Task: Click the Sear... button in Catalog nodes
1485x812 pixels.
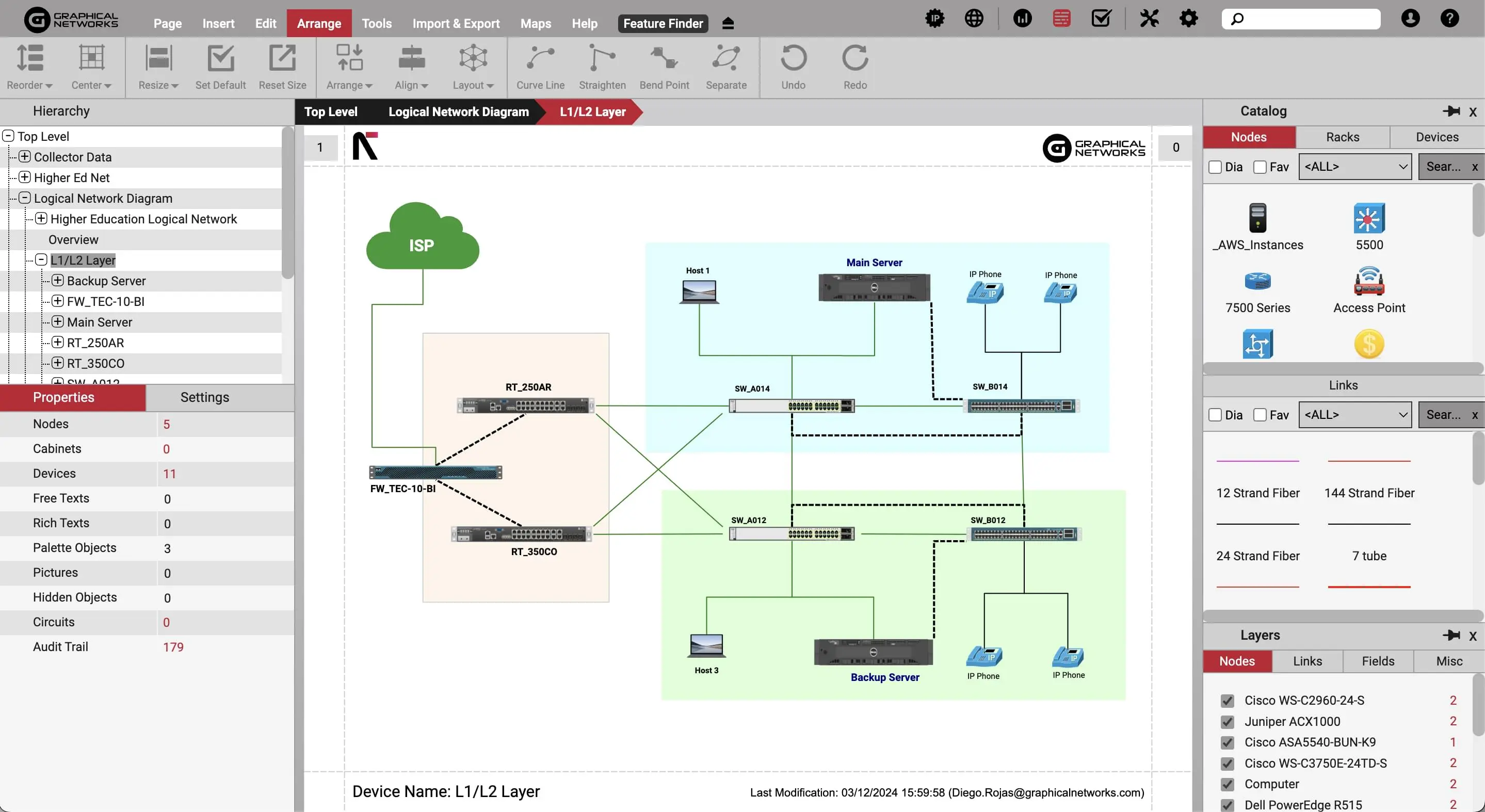Action: click(1444, 167)
